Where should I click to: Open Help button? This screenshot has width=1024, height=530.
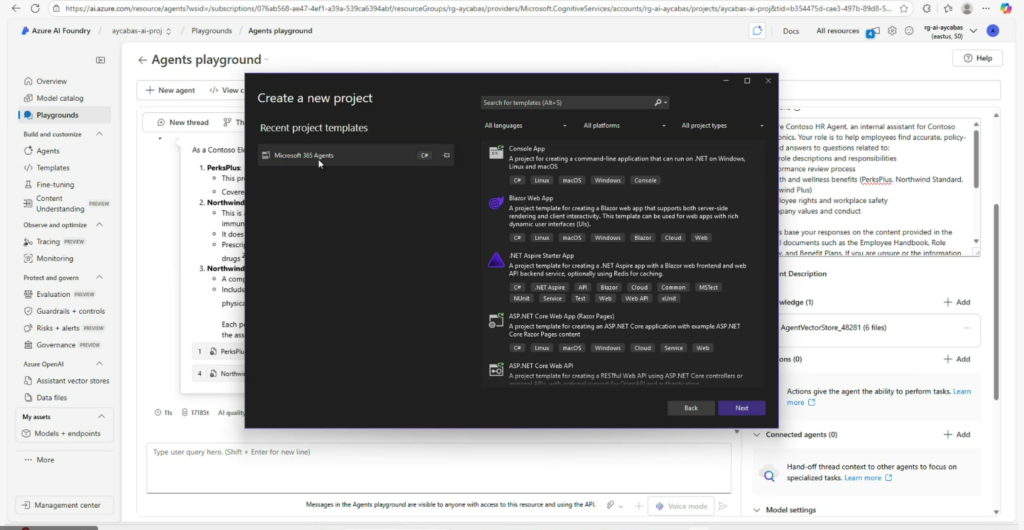tap(978, 58)
